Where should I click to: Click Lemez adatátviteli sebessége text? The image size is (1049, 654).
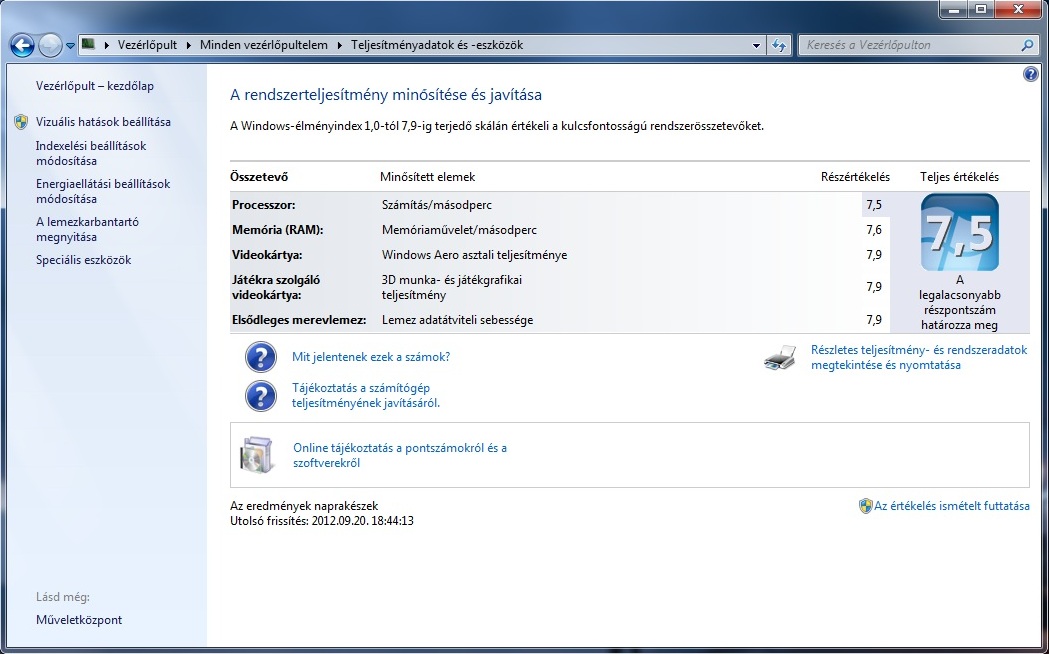pos(458,320)
